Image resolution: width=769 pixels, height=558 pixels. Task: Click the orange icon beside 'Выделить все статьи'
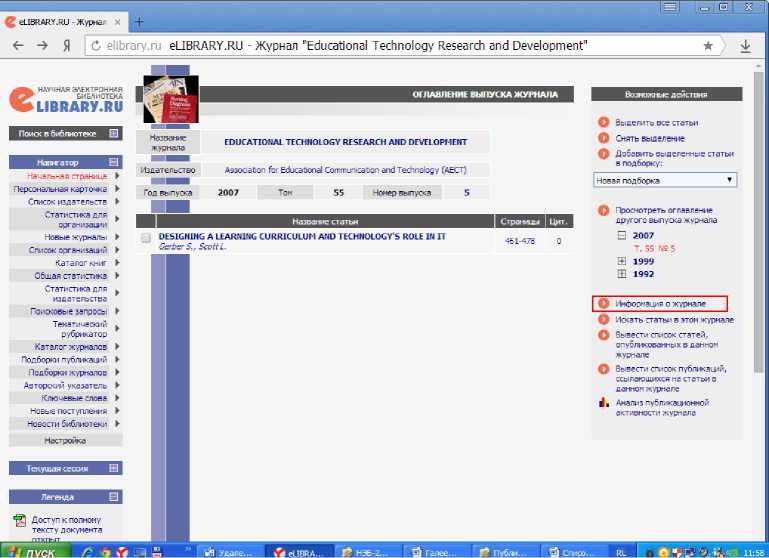tap(603, 122)
